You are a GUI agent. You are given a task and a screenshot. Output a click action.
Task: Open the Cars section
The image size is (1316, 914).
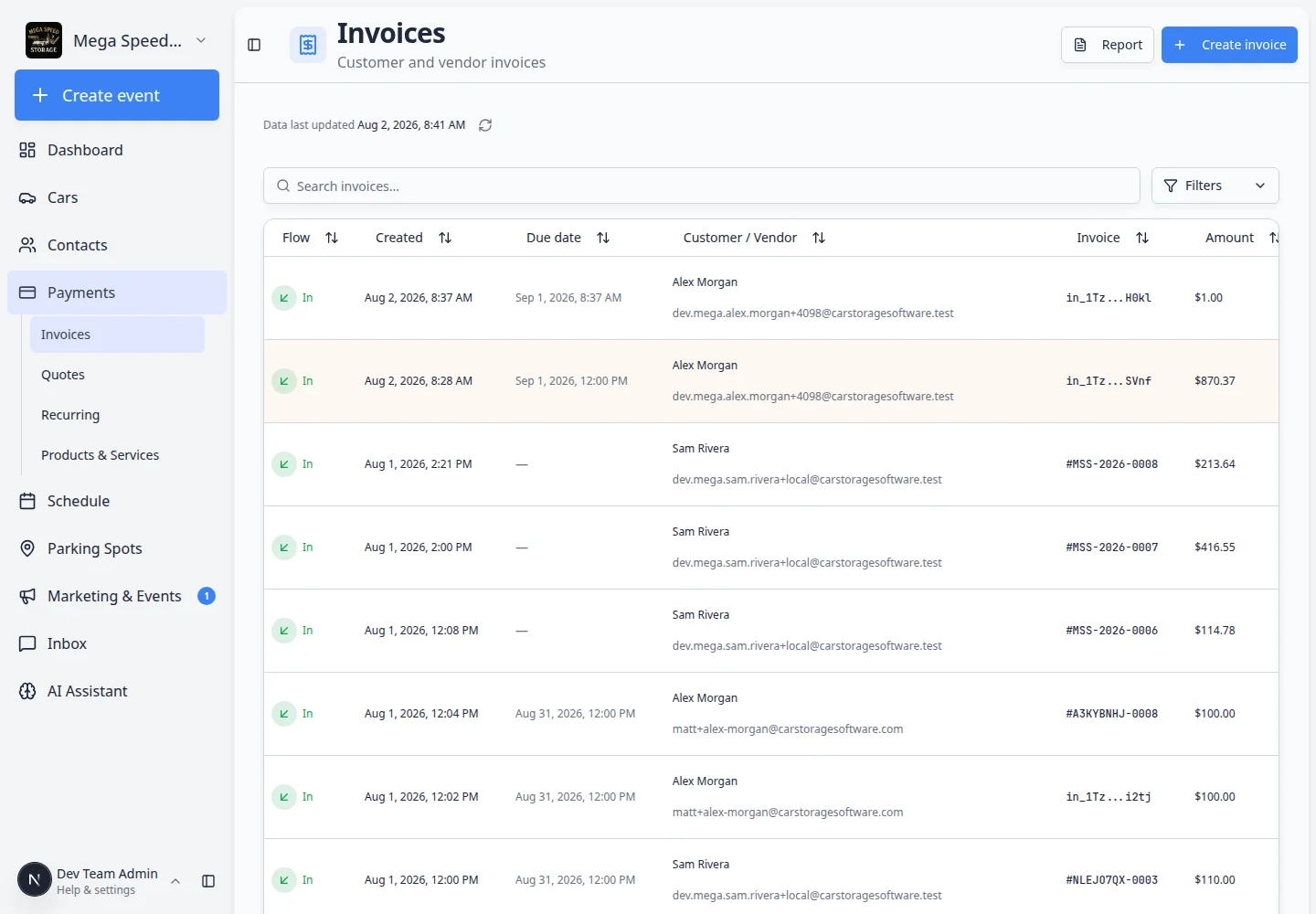117,197
